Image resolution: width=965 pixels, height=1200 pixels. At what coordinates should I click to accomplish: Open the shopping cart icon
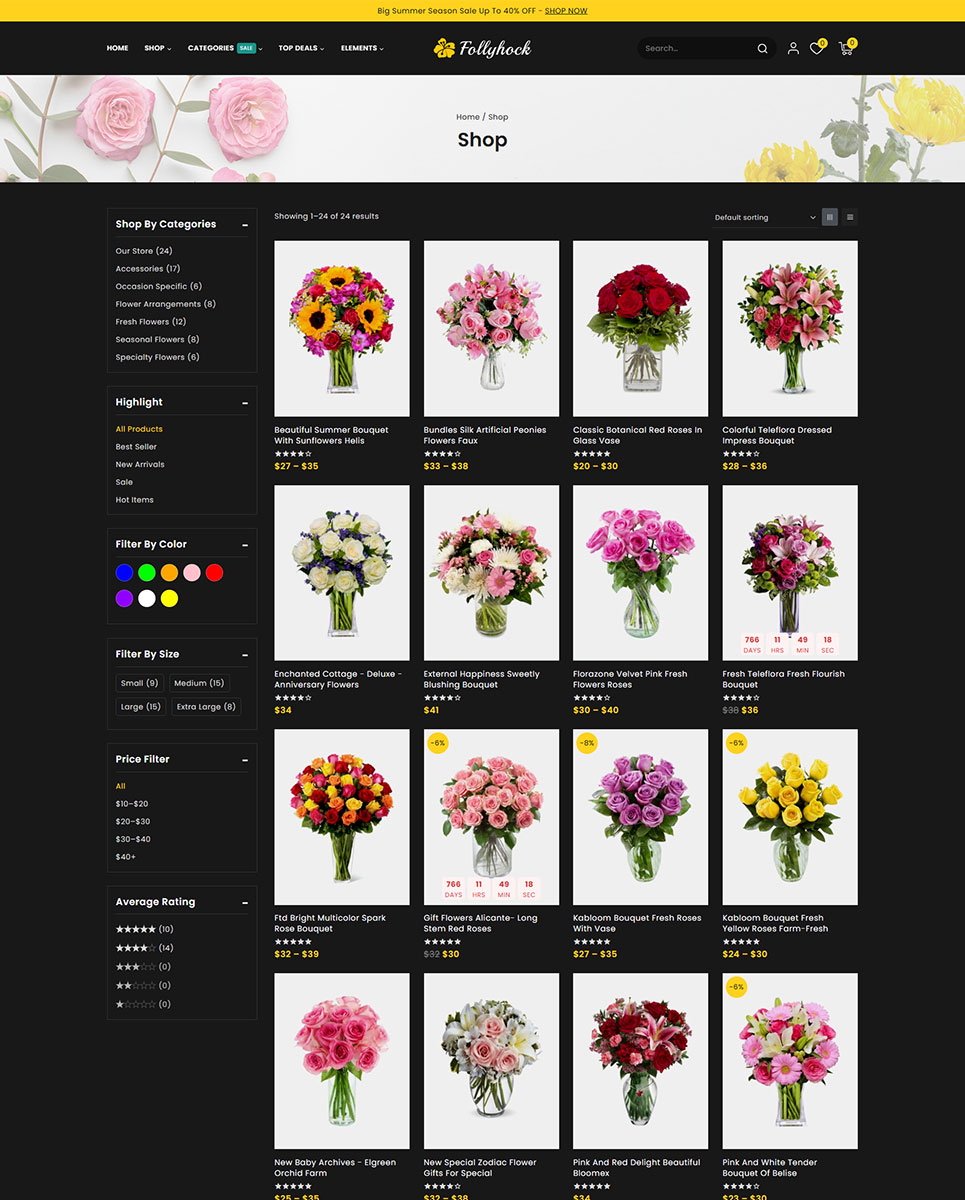[x=846, y=48]
